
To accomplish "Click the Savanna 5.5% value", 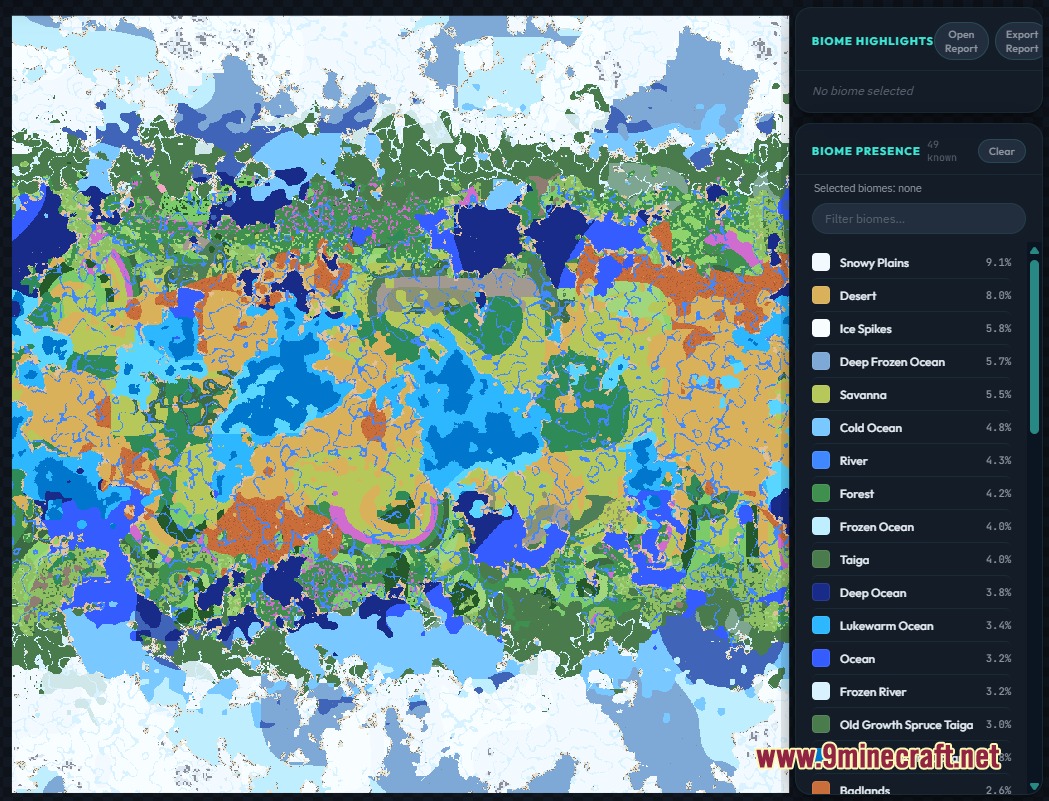I will click(x=998, y=394).
